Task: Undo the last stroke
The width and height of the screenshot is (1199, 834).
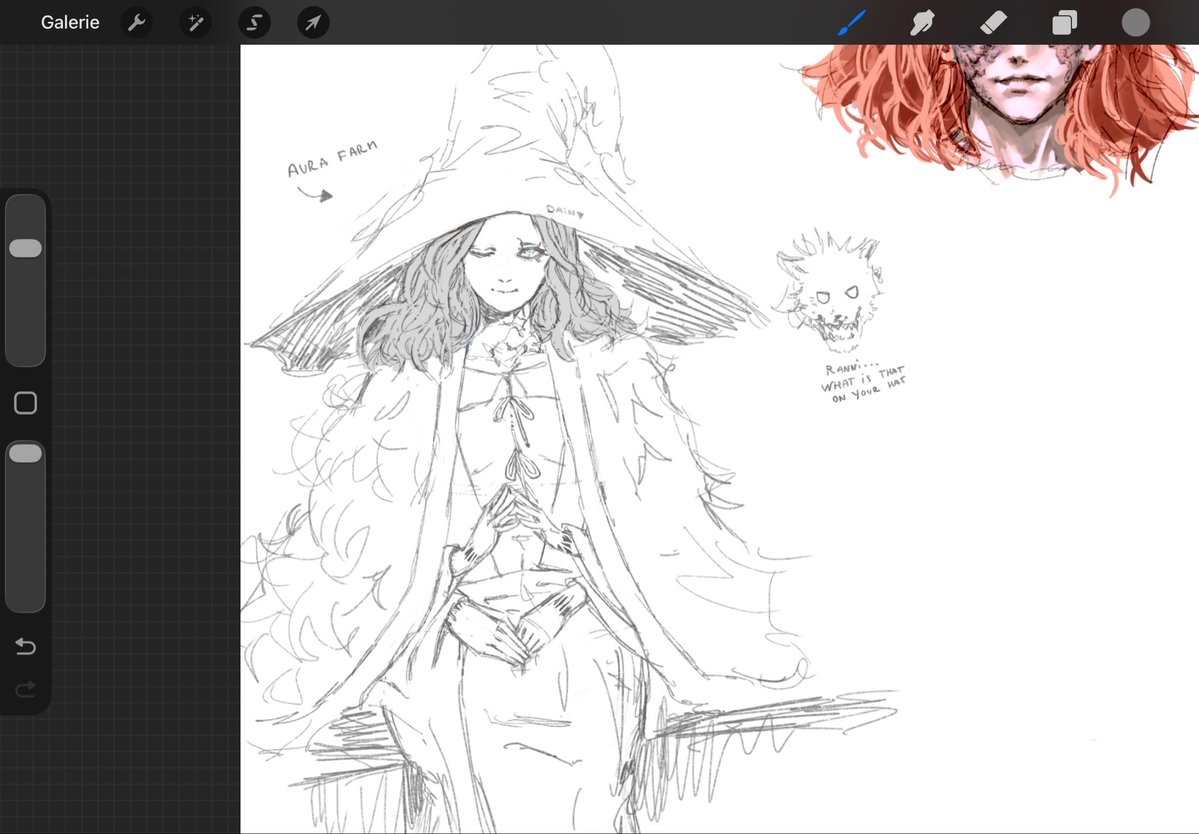Action: coord(25,647)
